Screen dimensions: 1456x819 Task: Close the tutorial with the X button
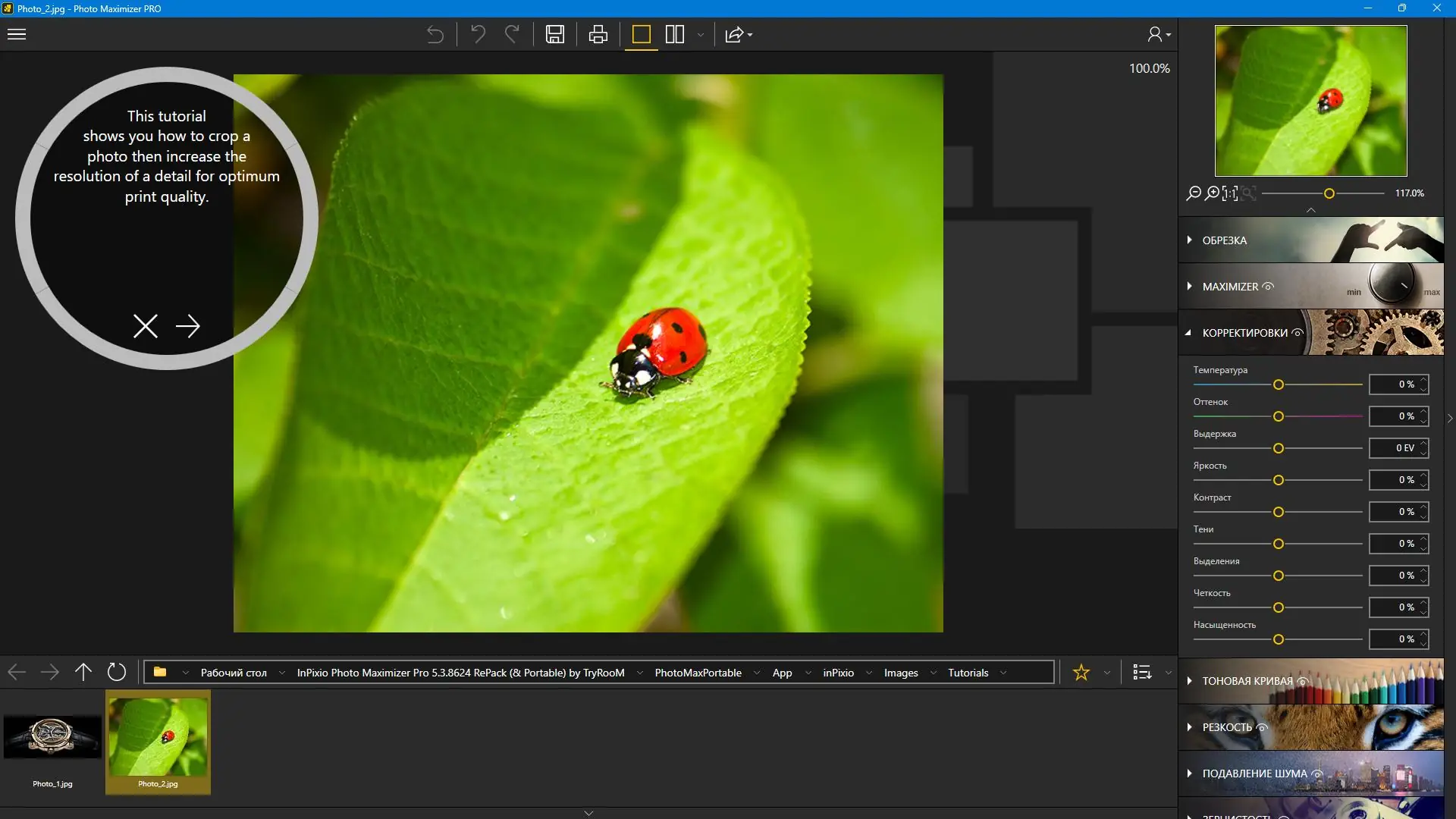[146, 326]
